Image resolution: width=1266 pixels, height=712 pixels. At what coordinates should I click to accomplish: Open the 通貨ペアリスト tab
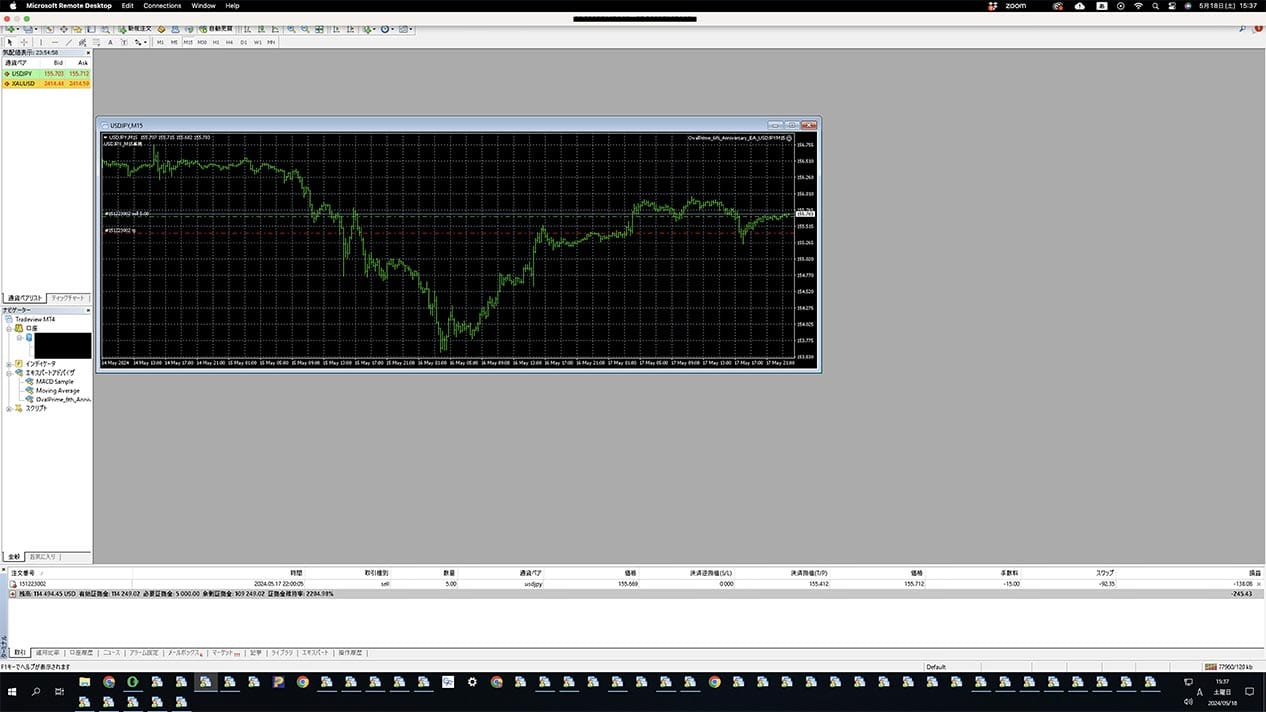[x=24, y=298]
